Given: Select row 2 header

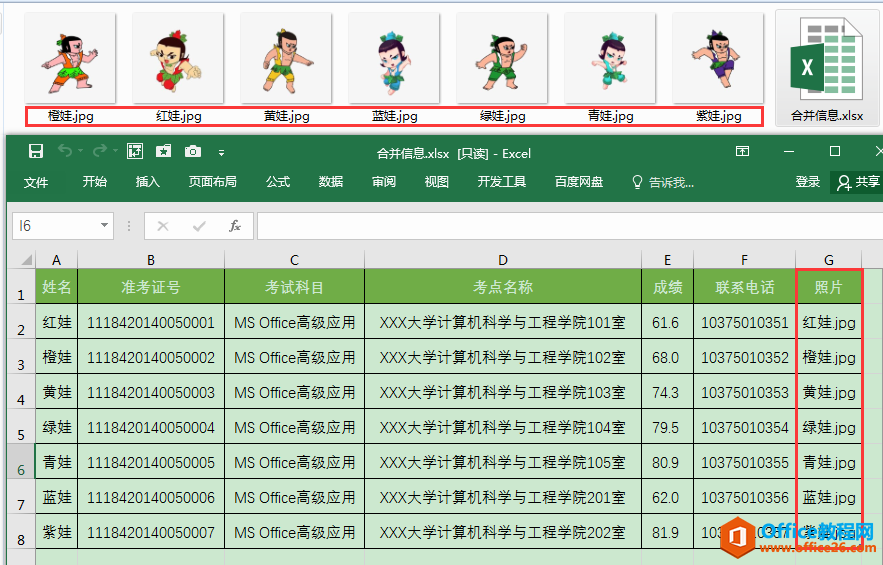Looking at the screenshot, I should pyautogui.click(x=21, y=322).
